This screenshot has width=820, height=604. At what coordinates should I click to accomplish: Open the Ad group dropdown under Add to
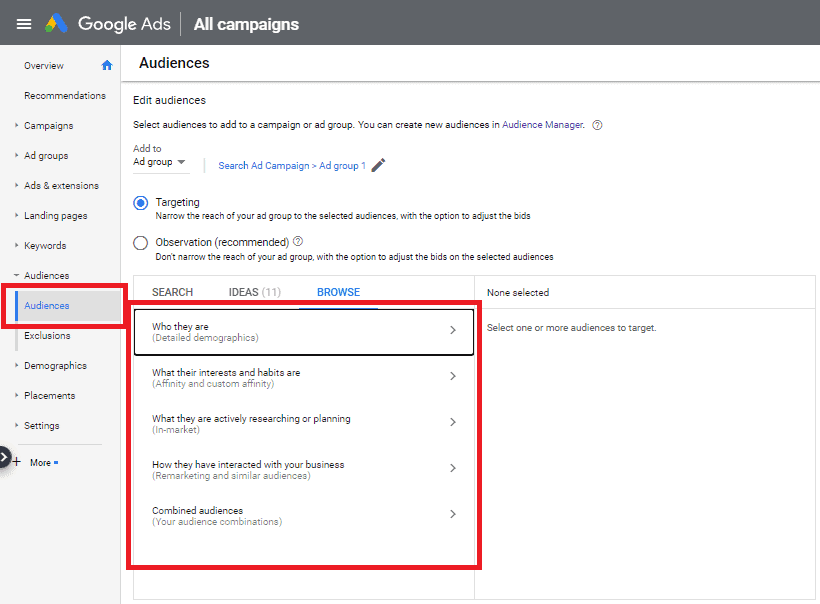tap(160, 162)
